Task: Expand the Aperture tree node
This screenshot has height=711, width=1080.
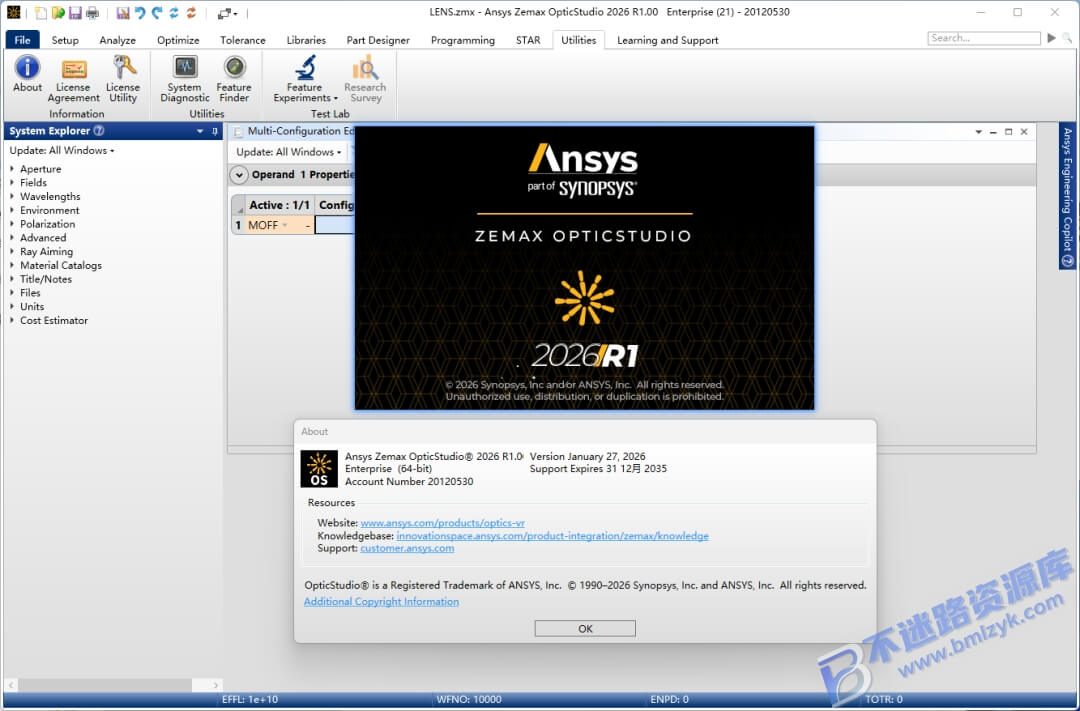Action: click(x=12, y=169)
